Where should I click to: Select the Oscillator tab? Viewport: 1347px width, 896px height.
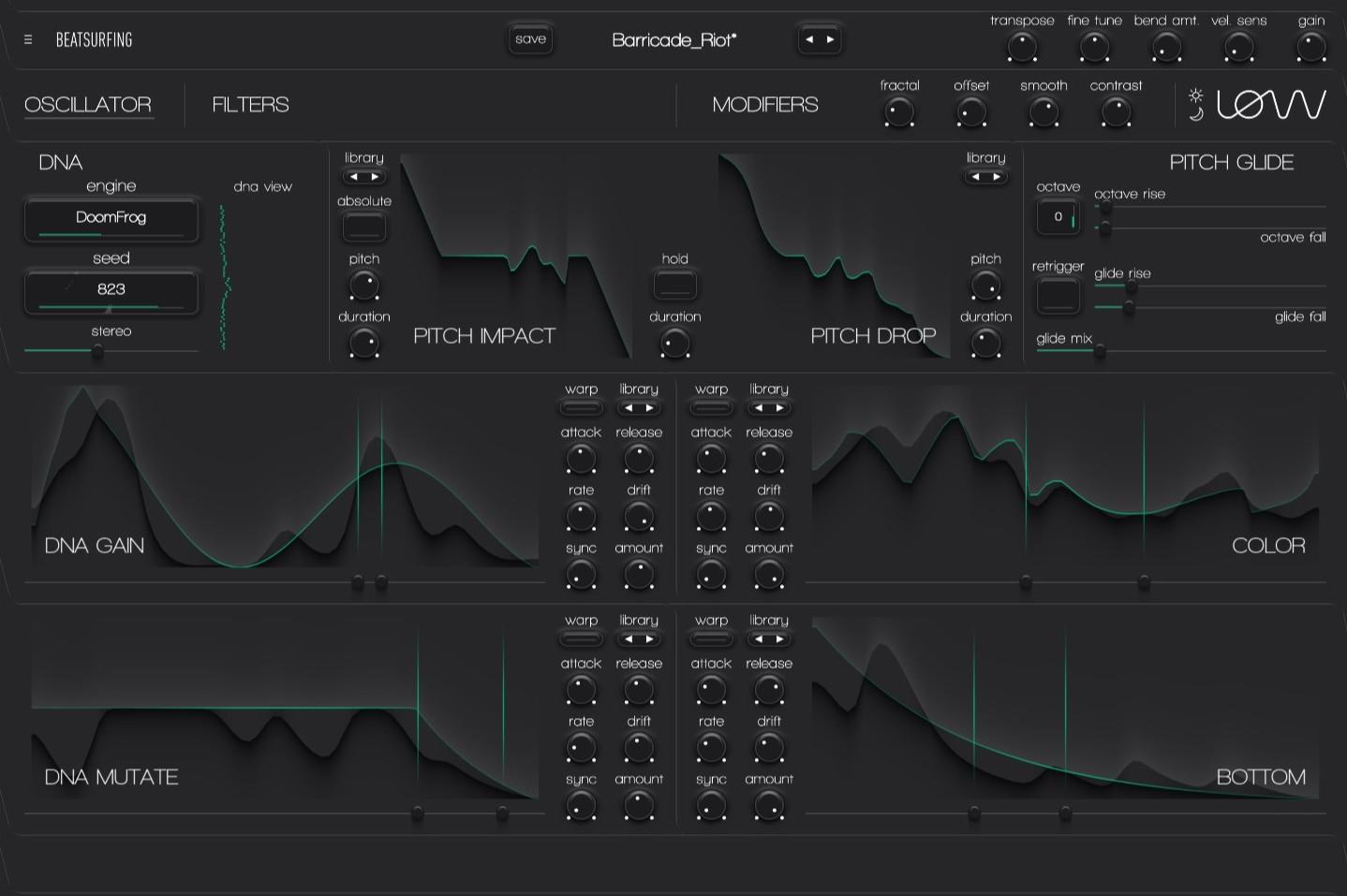[88, 105]
